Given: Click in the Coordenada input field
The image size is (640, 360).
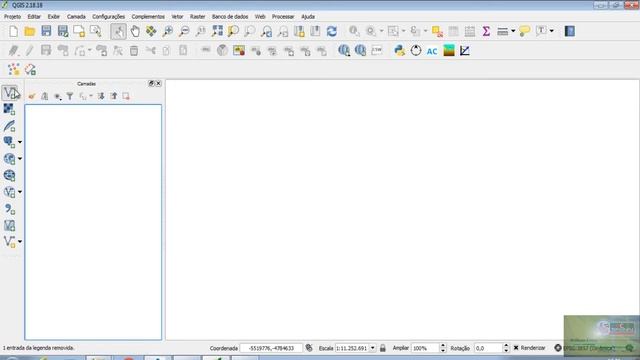Looking at the screenshot, I should click(x=271, y=348).
